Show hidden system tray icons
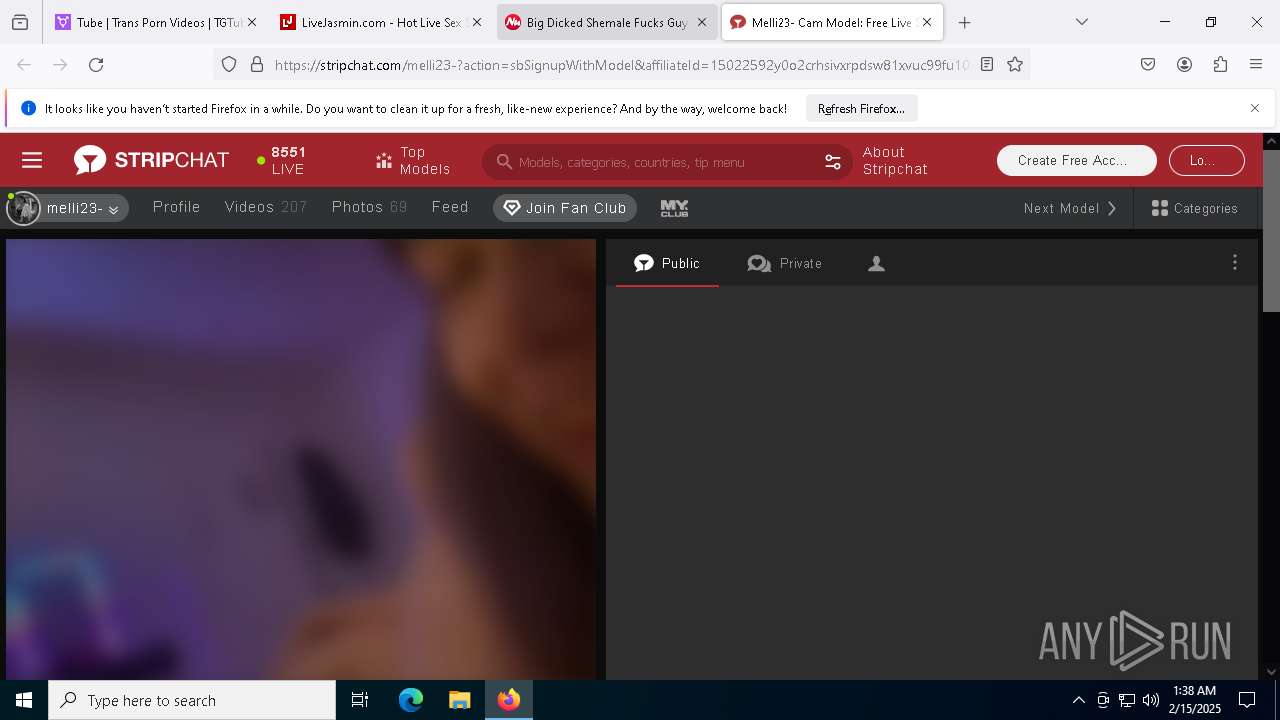The image size is (1280, 720). click(x=1078, y=700)
